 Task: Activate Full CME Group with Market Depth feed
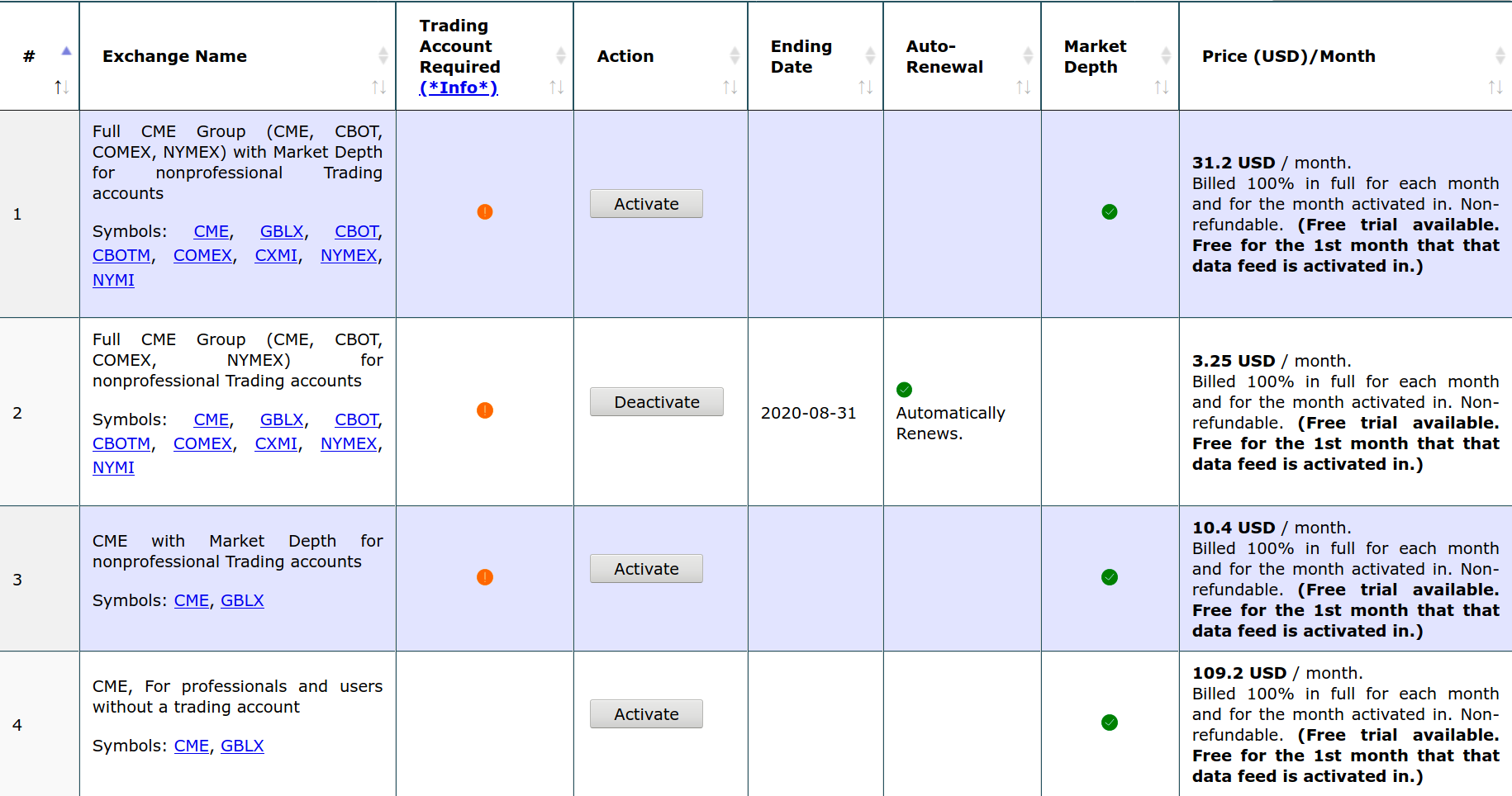(x=646, y=204)
